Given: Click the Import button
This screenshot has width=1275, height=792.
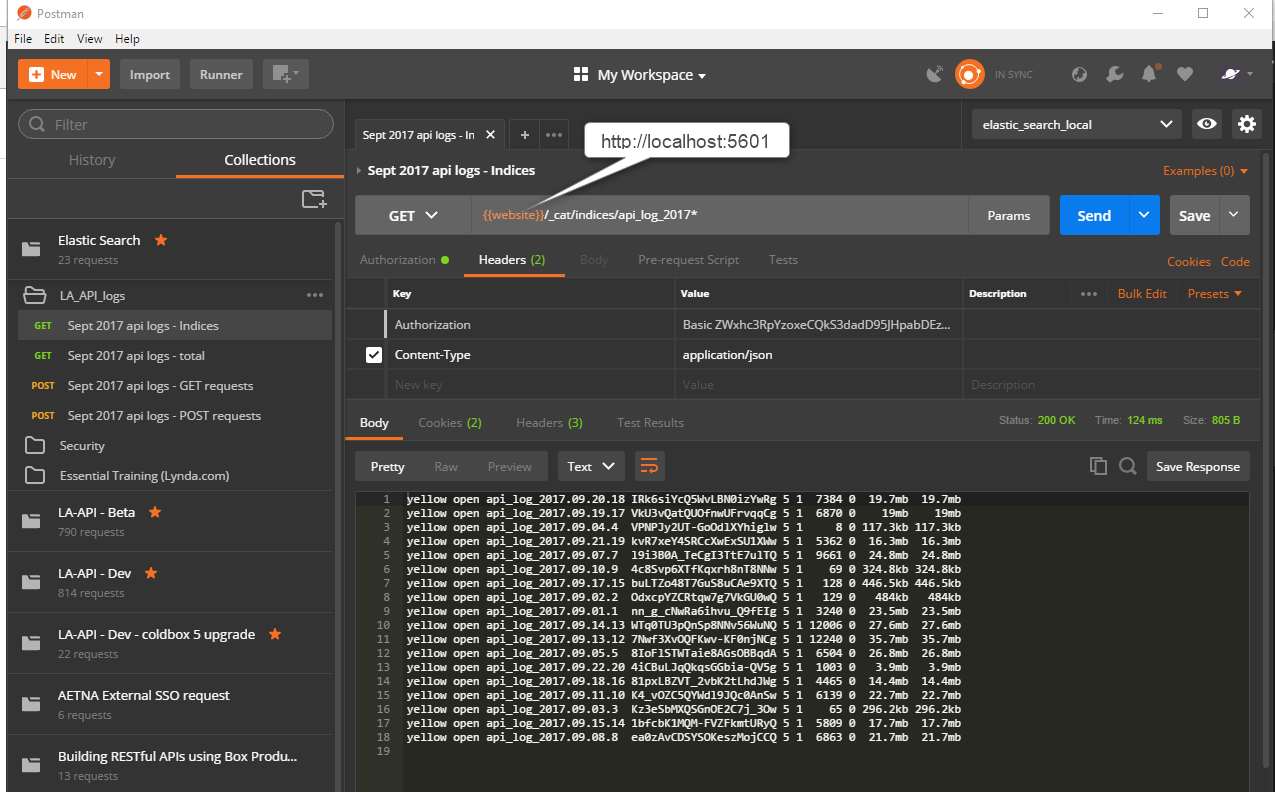Looking at the screenshot, I should tap(150, 74).
